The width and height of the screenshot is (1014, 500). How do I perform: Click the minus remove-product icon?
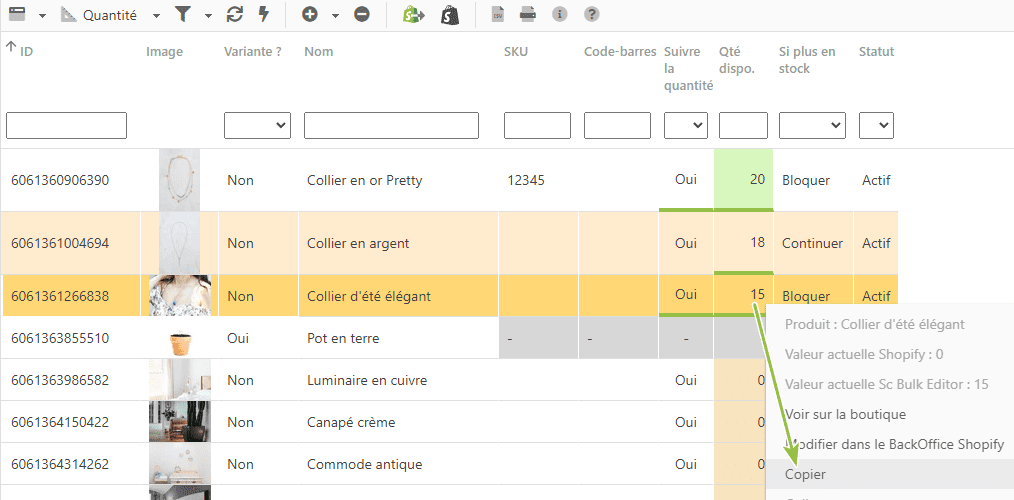[362, 15]
